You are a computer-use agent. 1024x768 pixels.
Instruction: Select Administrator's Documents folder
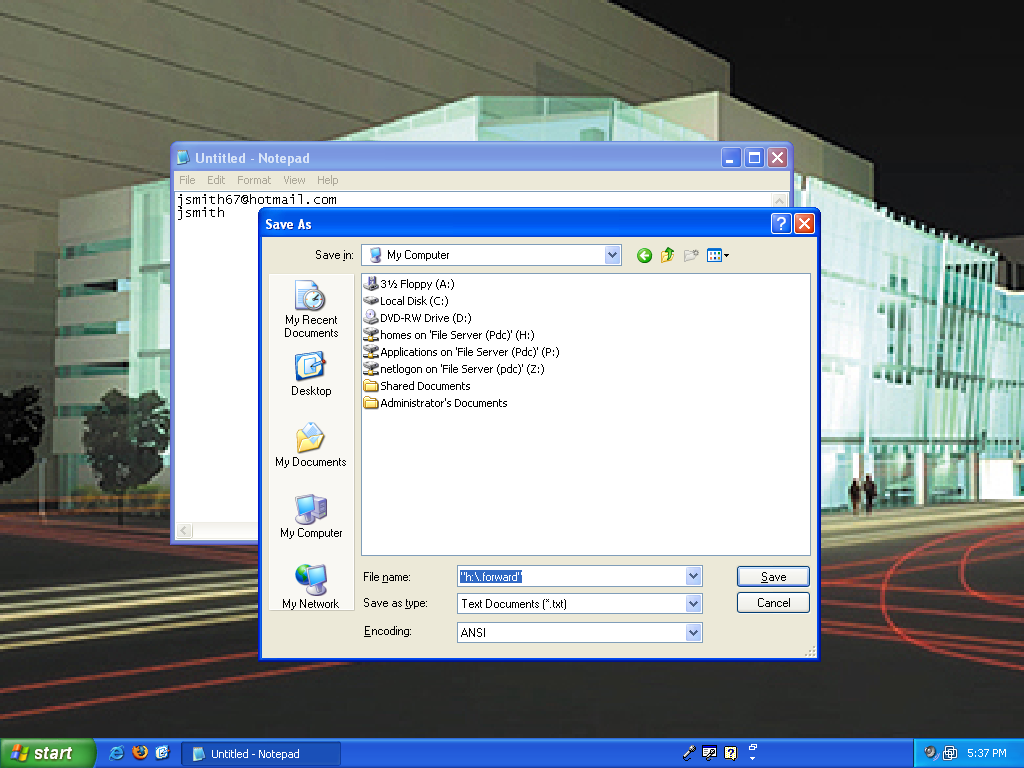[436, 403]
